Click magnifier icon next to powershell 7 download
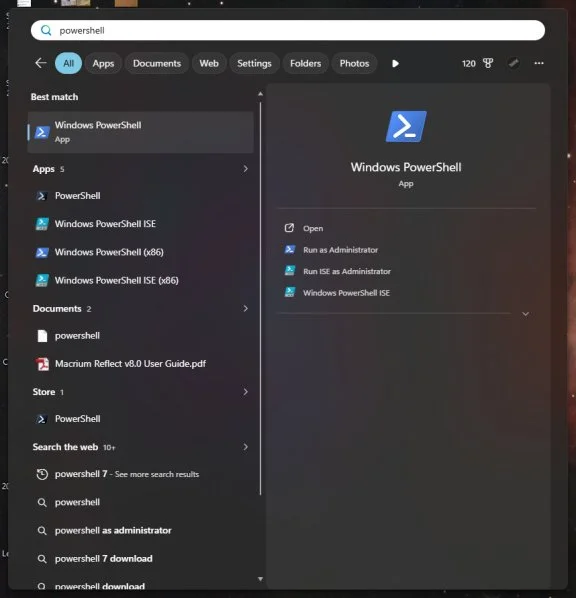The image size is (576, 598). [x=42, y=559]
